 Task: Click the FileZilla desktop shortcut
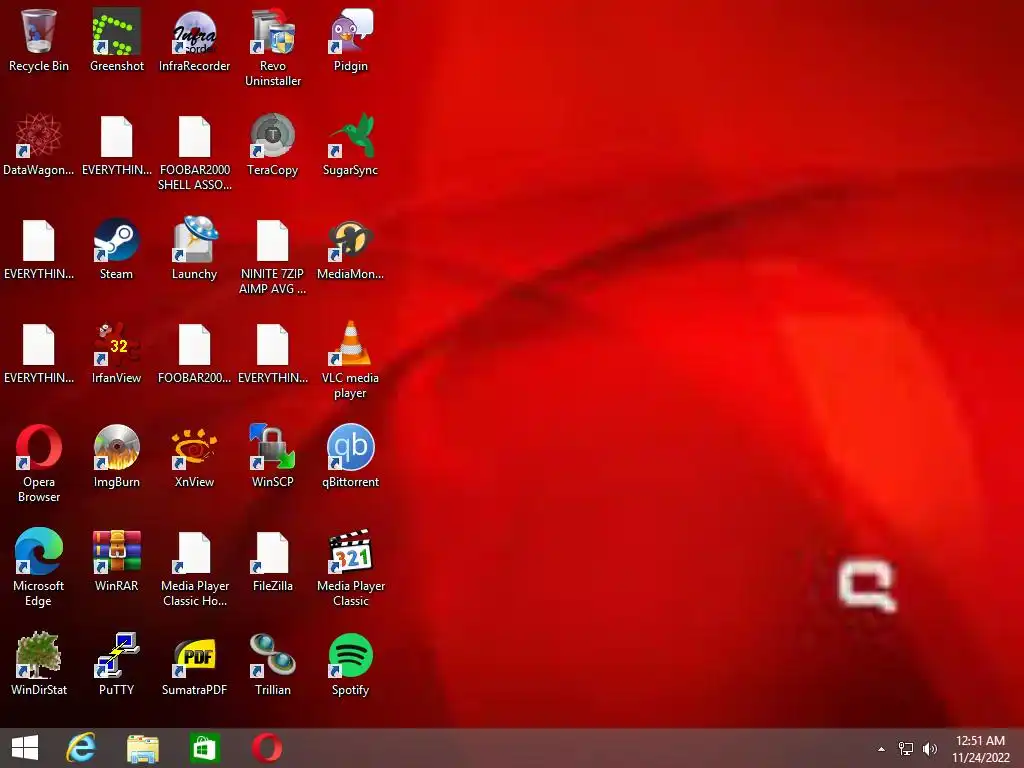(x=272, y=551)
